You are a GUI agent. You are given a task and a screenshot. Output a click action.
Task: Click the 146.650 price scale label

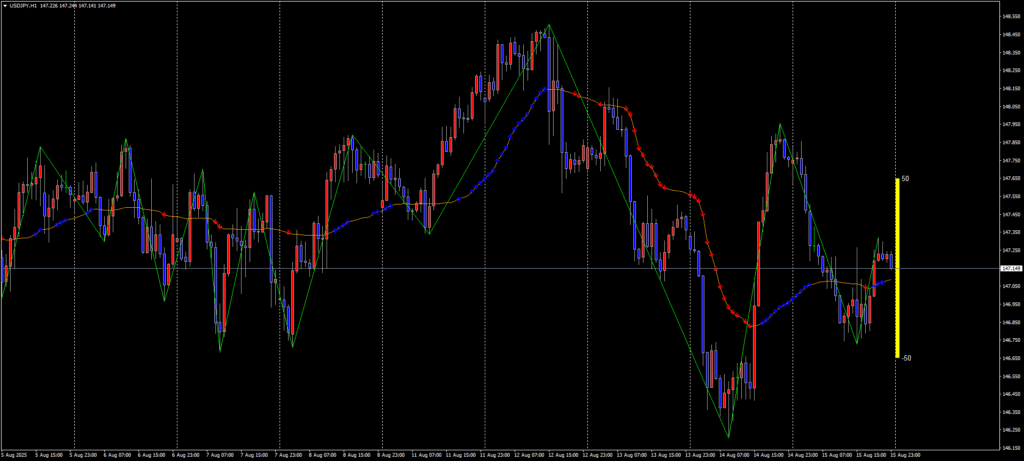click(1010, 358)
